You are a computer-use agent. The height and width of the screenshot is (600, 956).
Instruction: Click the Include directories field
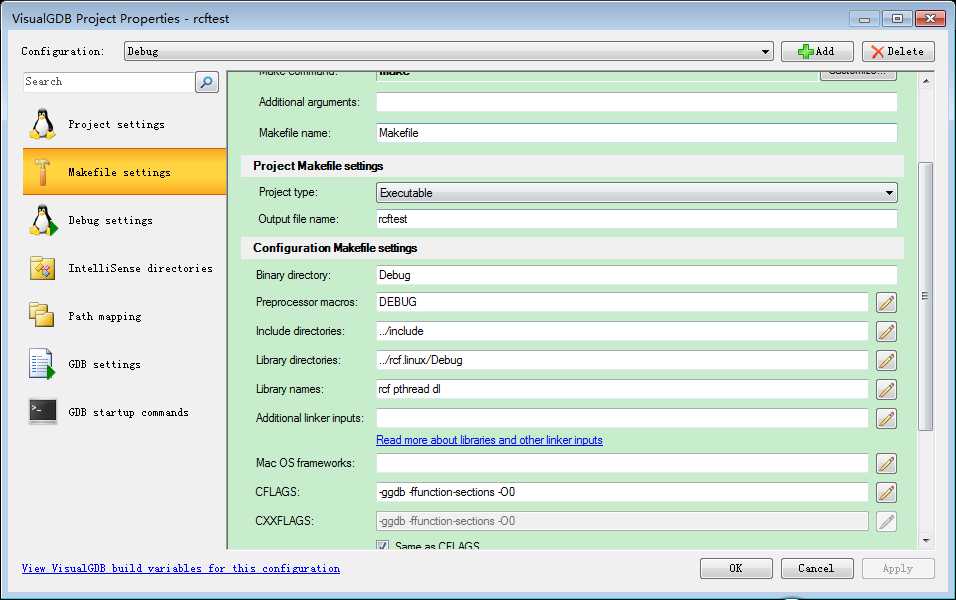tap(622, 331)
